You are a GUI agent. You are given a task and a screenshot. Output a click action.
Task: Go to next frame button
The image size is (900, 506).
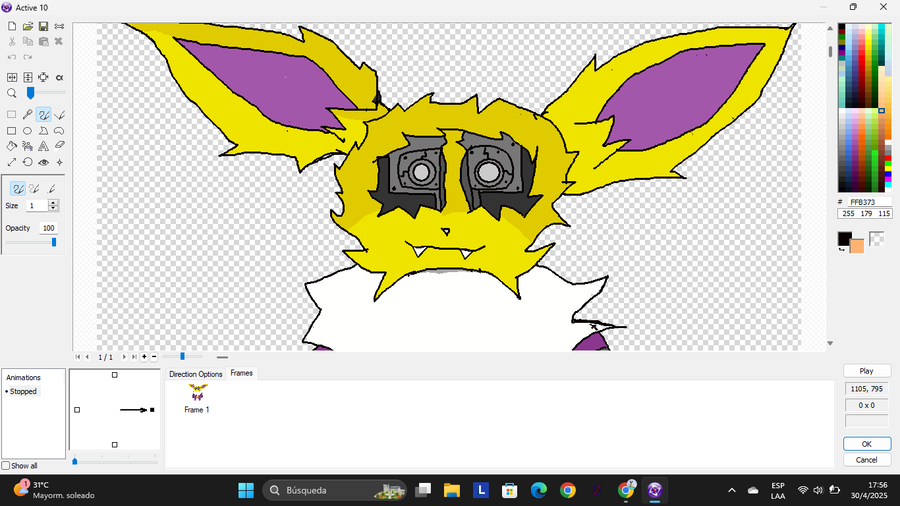tap(124, 357)
